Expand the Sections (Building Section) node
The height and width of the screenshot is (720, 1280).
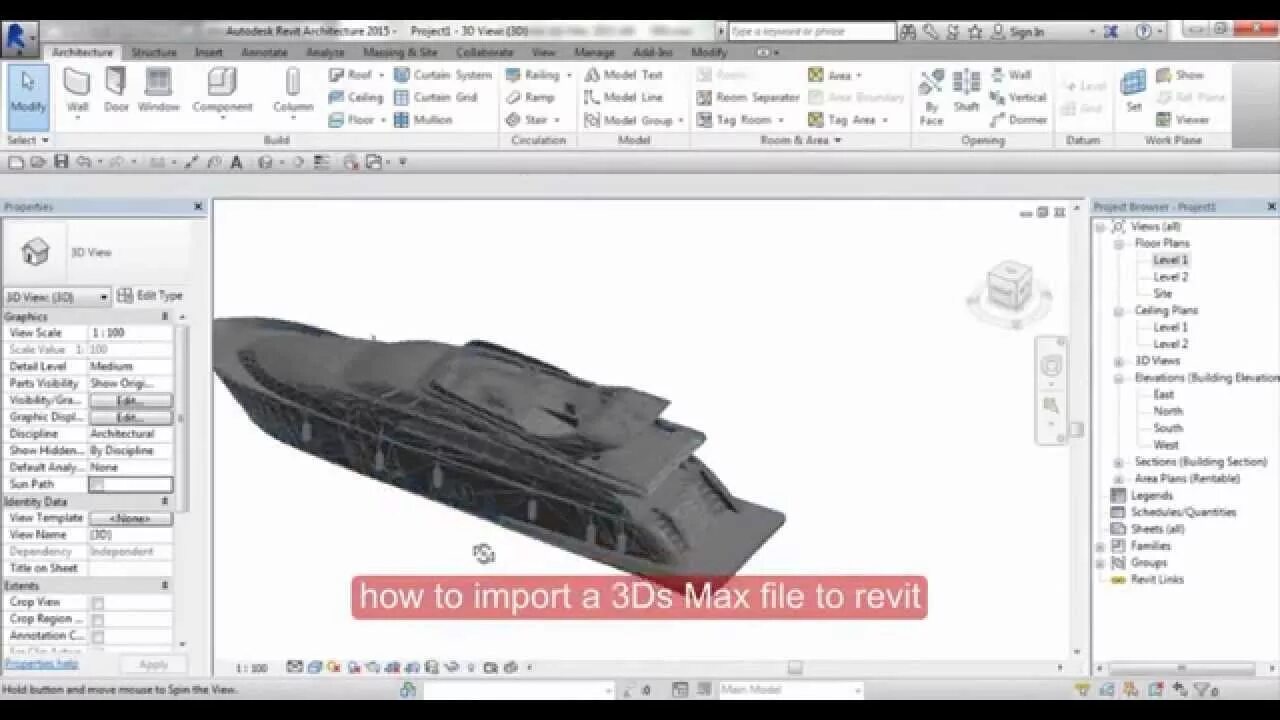tap(1119, 462)
